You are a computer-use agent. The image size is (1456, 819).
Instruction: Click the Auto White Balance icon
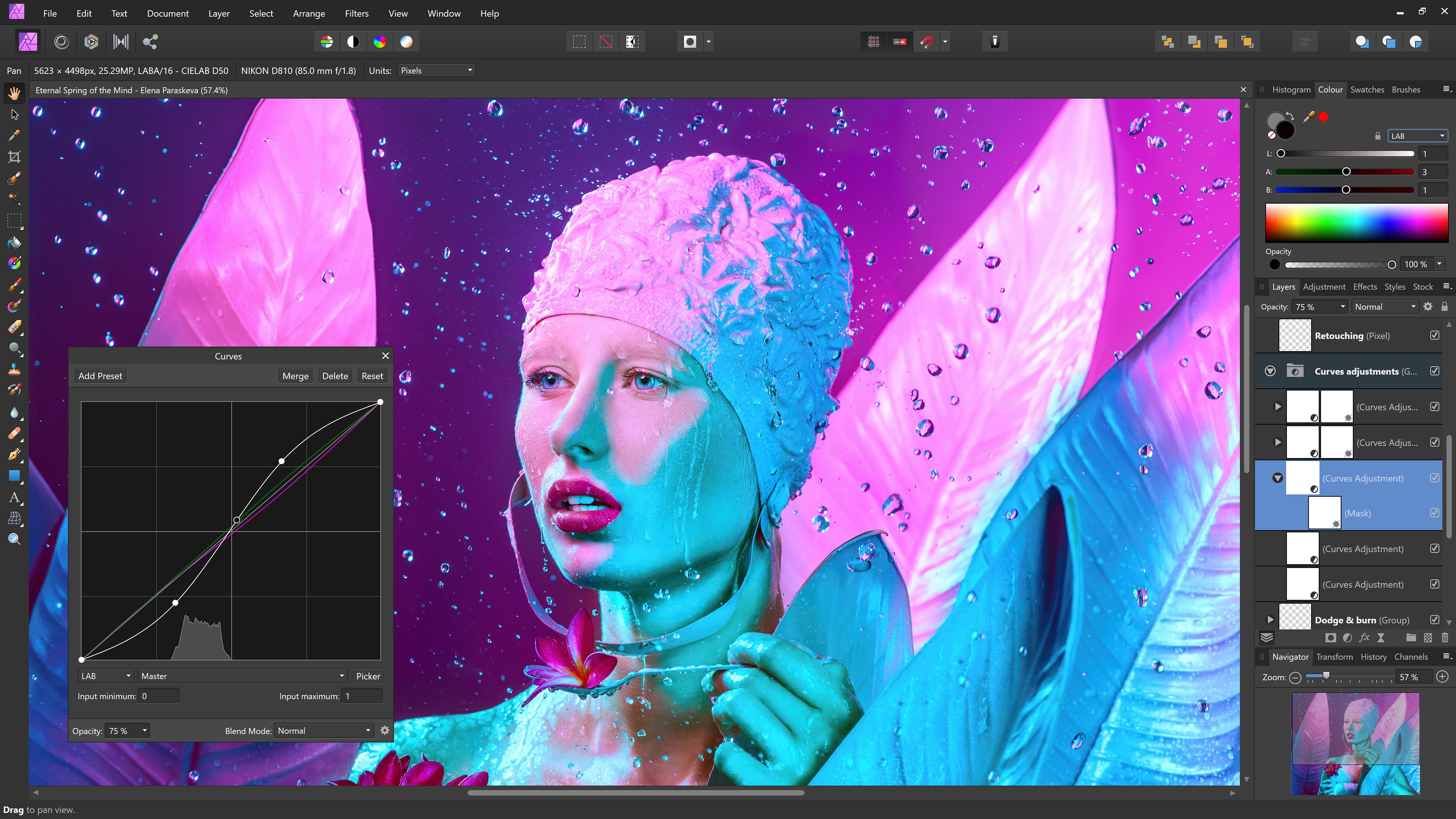tap(406, 41)
